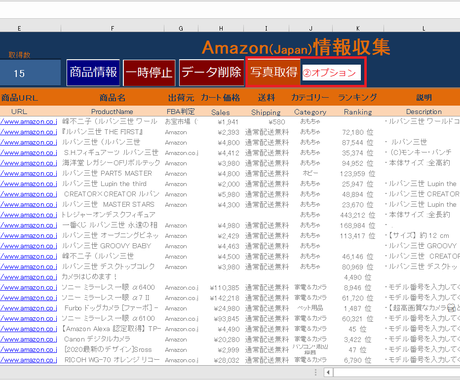Select column K header
The height and width of the screenshot is (380, 460).
358,29
